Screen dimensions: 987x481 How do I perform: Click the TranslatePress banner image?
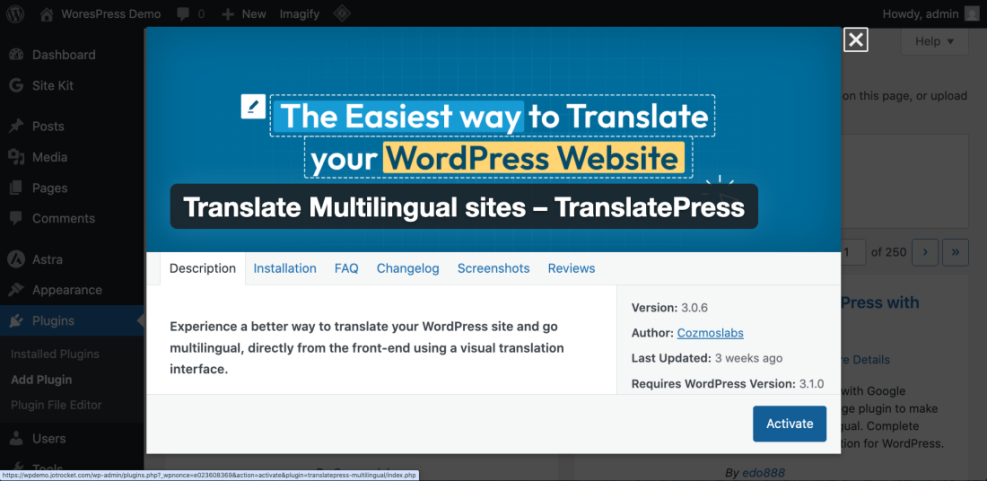(x=494, y=139)
